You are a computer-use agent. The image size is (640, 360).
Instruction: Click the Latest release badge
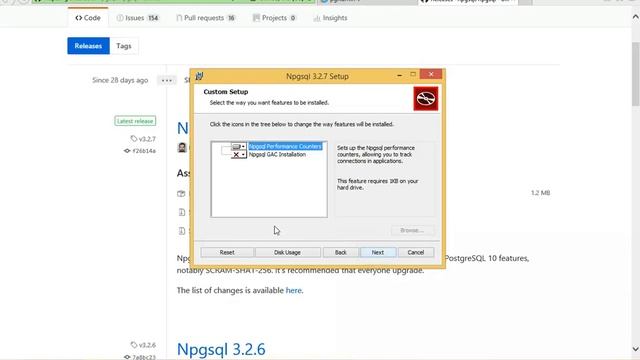(135, 121)
